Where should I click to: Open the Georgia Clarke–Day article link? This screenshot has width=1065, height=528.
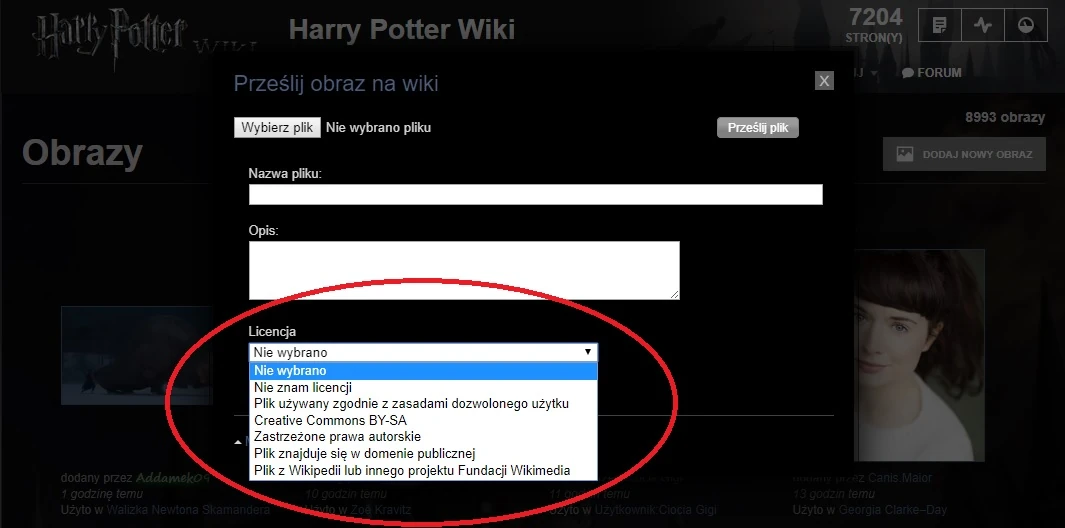point(892,510)
